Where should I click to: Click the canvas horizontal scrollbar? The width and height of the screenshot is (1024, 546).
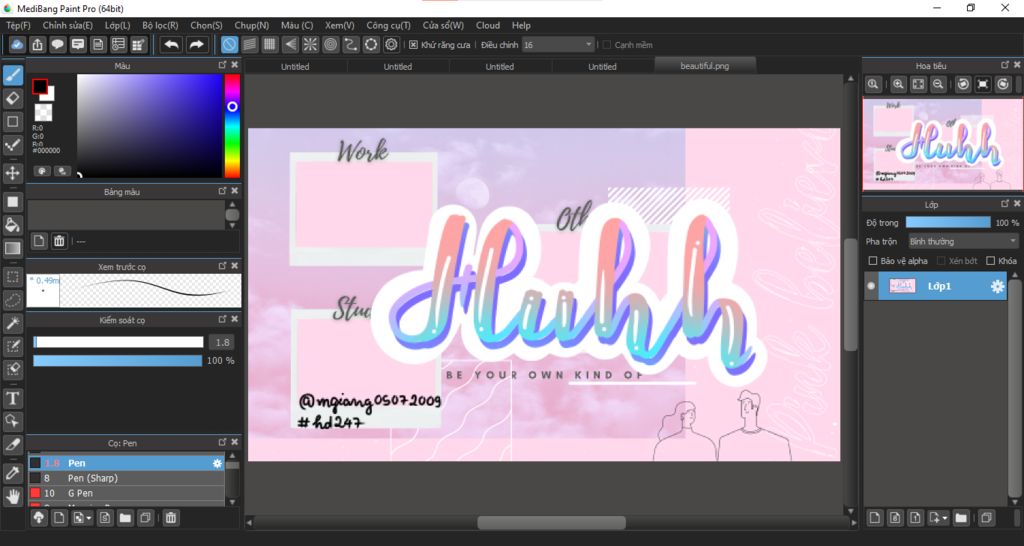click(x=551, y=522)
